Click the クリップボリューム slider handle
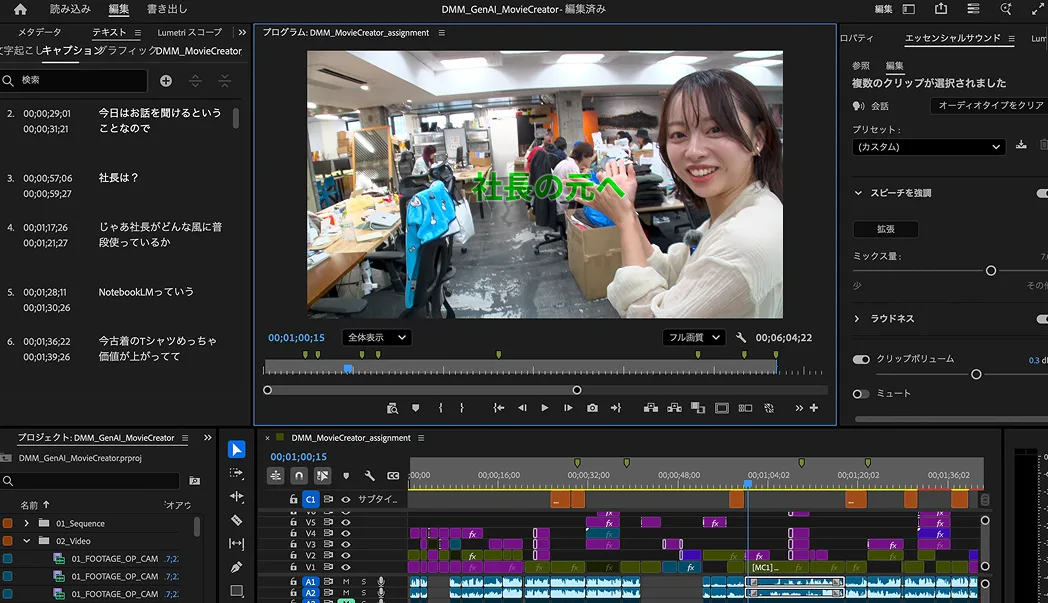1048x603 pixels. 976,374
